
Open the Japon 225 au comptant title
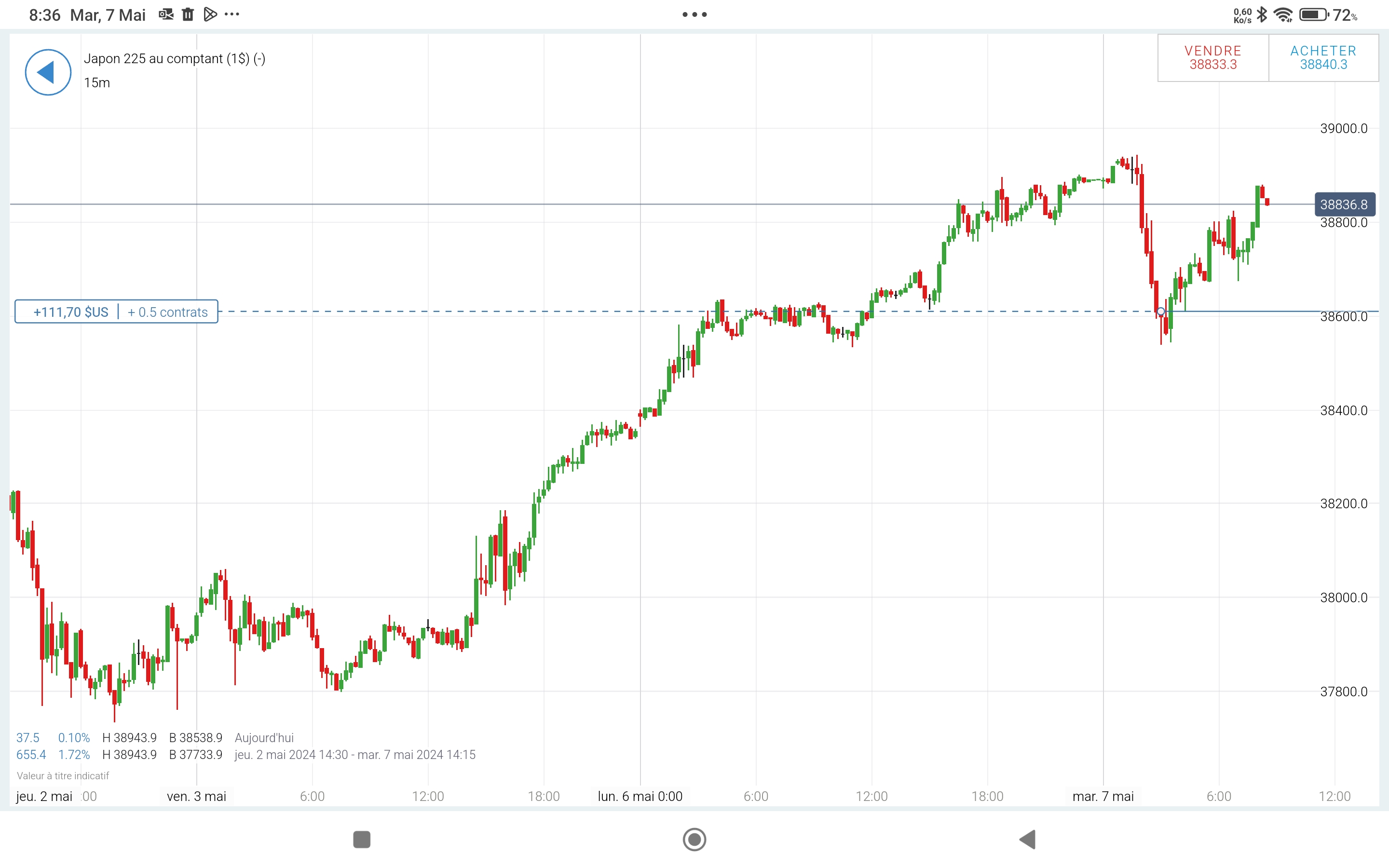(x=175, y=58)
